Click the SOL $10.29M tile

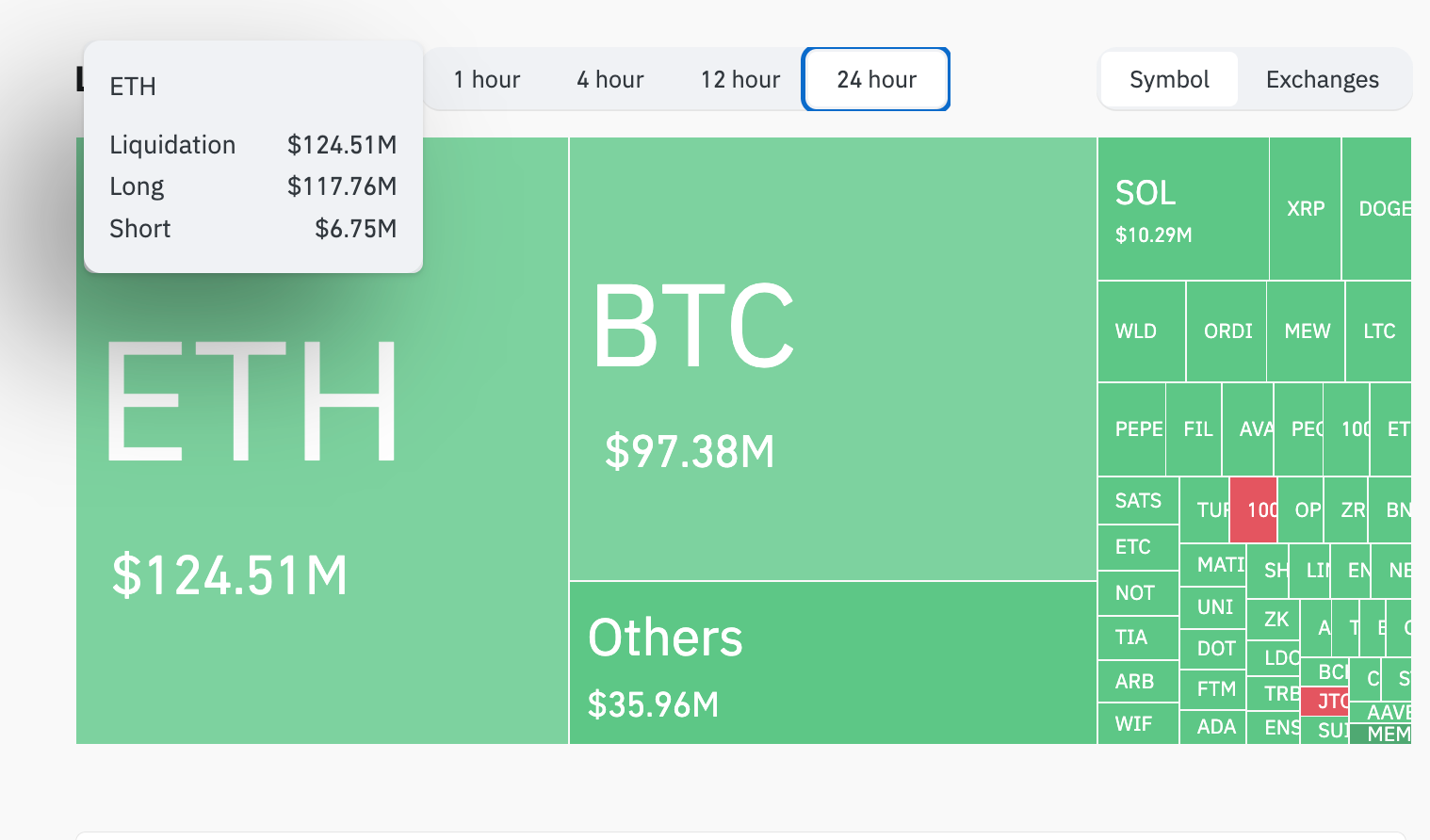(x=1183, y=209)
